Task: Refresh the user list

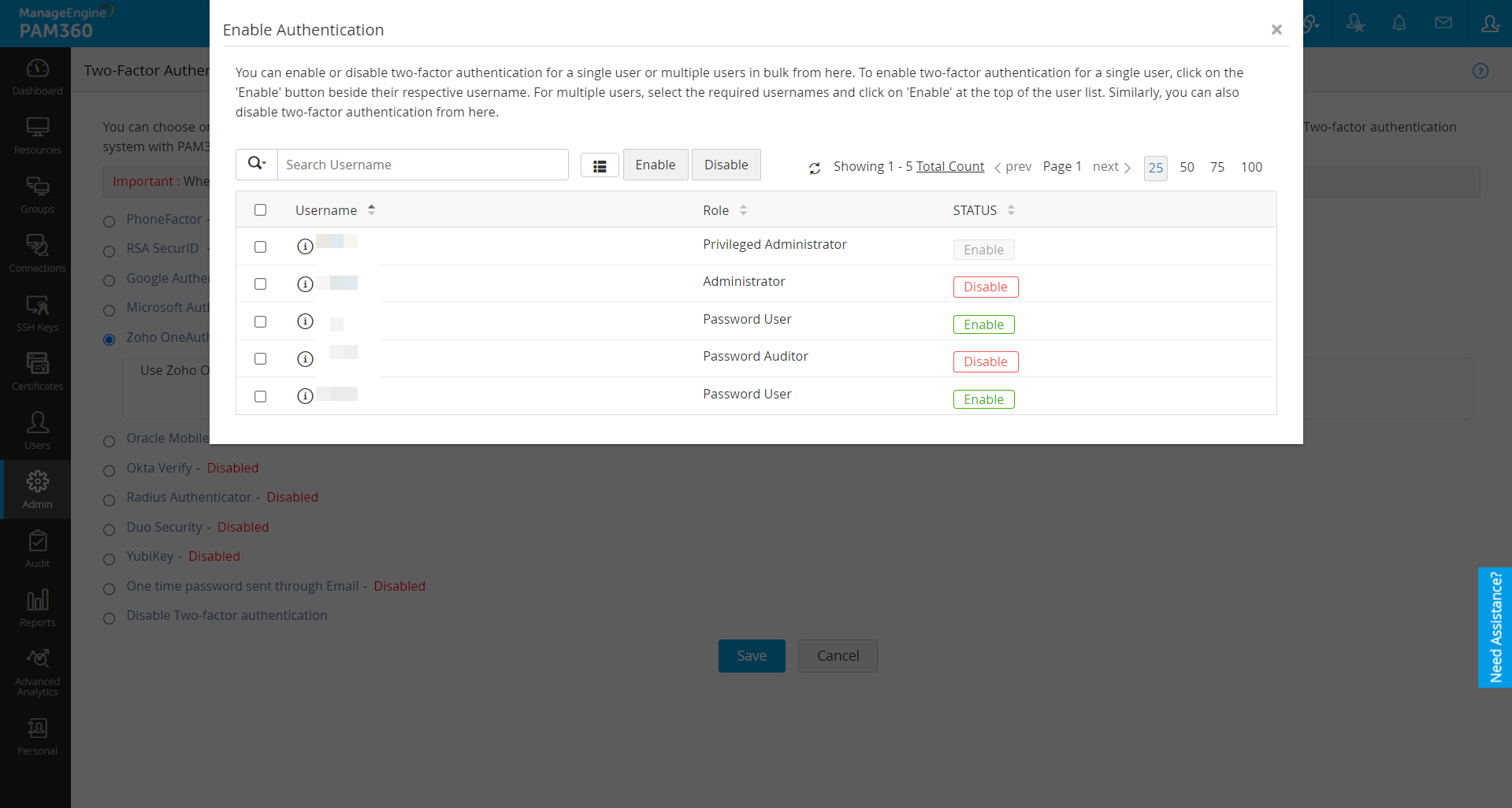Action: pyautogui.click(x=815, y=168)
